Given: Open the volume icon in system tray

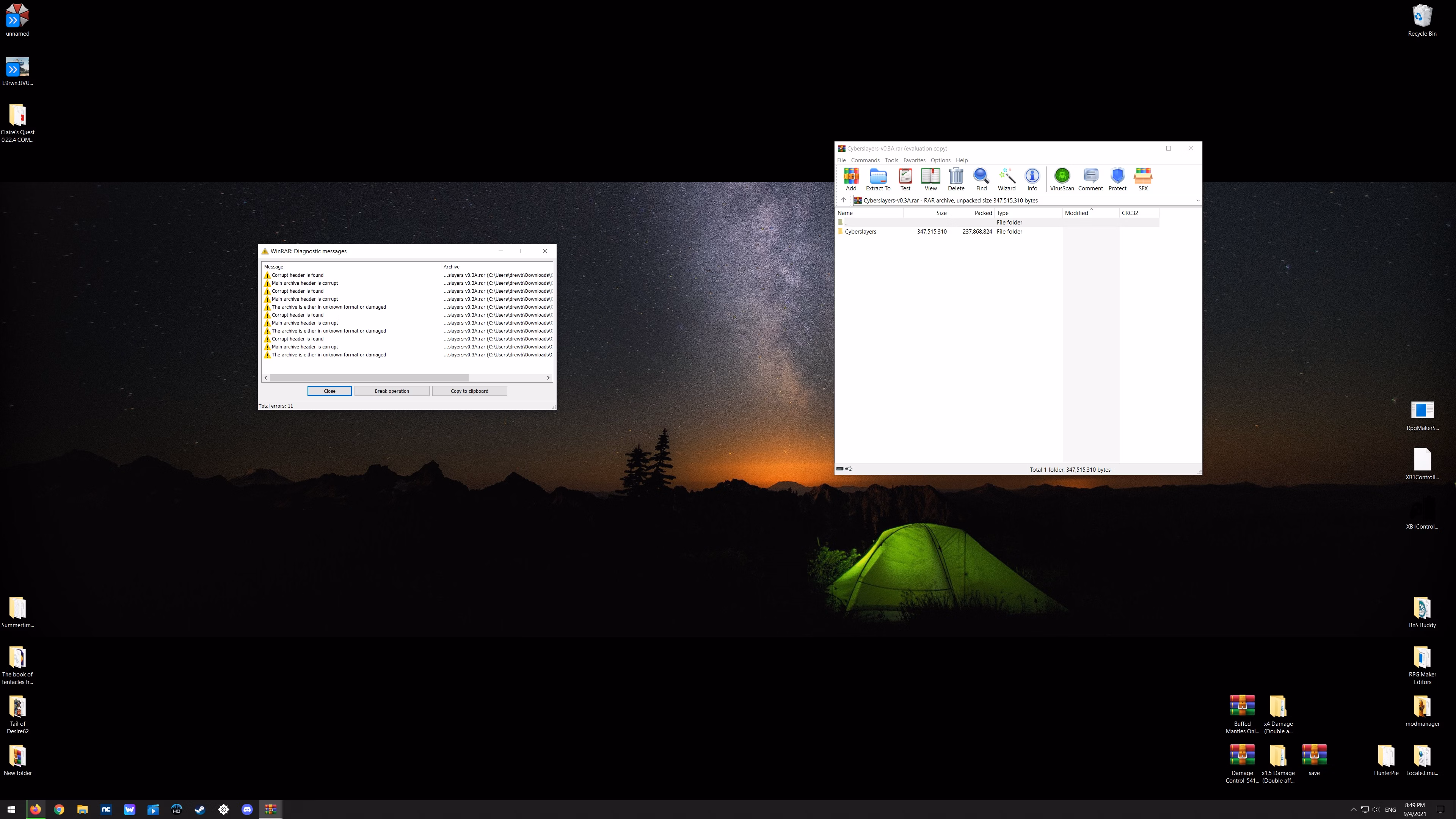Looking at the screenshot, I should point(1375,810).
